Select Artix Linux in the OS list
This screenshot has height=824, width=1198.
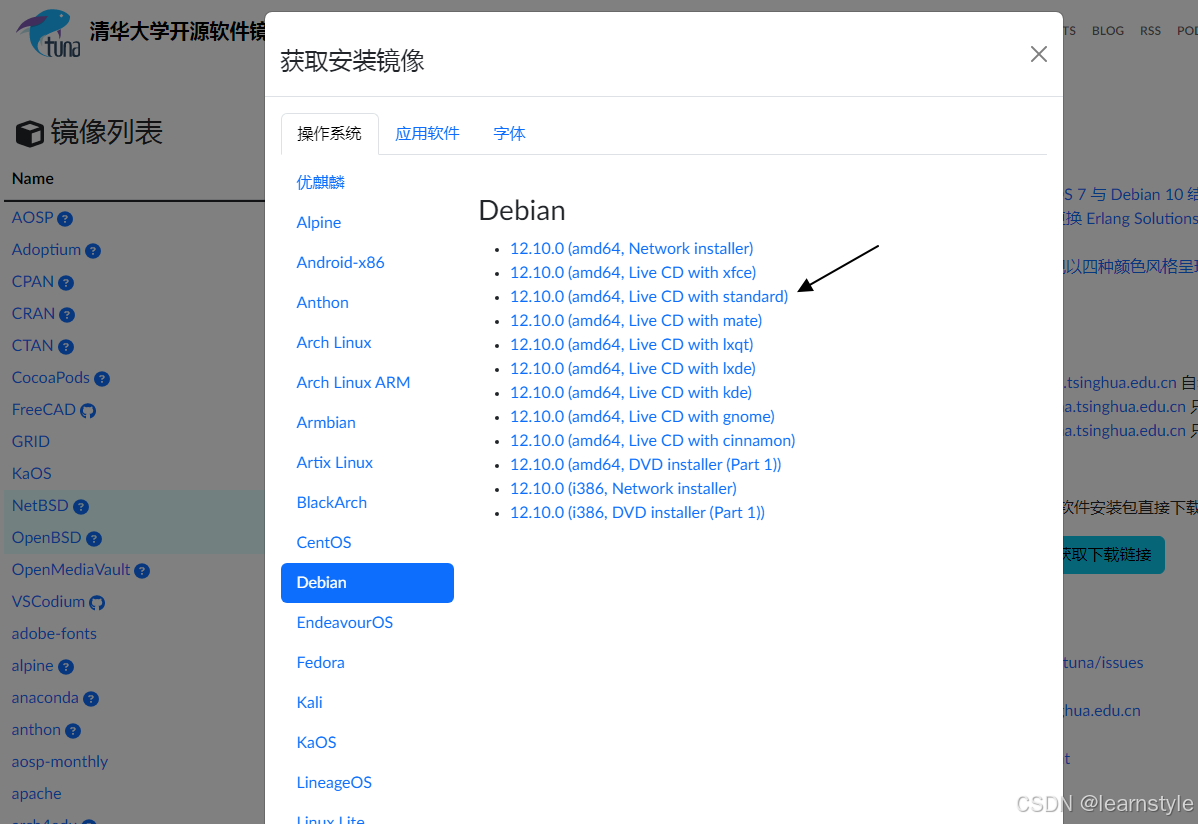pos(335,462)
